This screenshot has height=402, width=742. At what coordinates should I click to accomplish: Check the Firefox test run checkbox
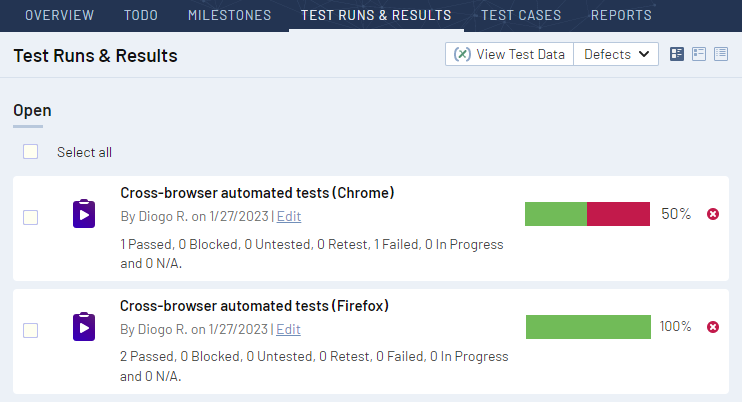31,330
